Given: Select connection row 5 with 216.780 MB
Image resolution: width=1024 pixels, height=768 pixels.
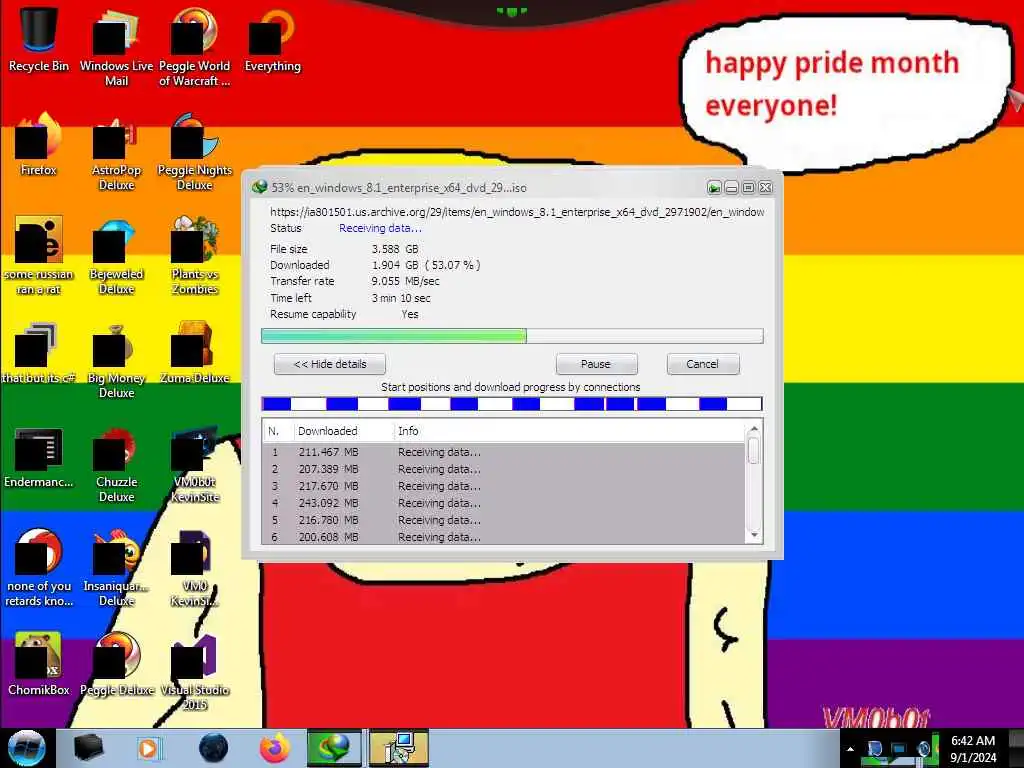Looking at the screenshot, I should (504, 520).
